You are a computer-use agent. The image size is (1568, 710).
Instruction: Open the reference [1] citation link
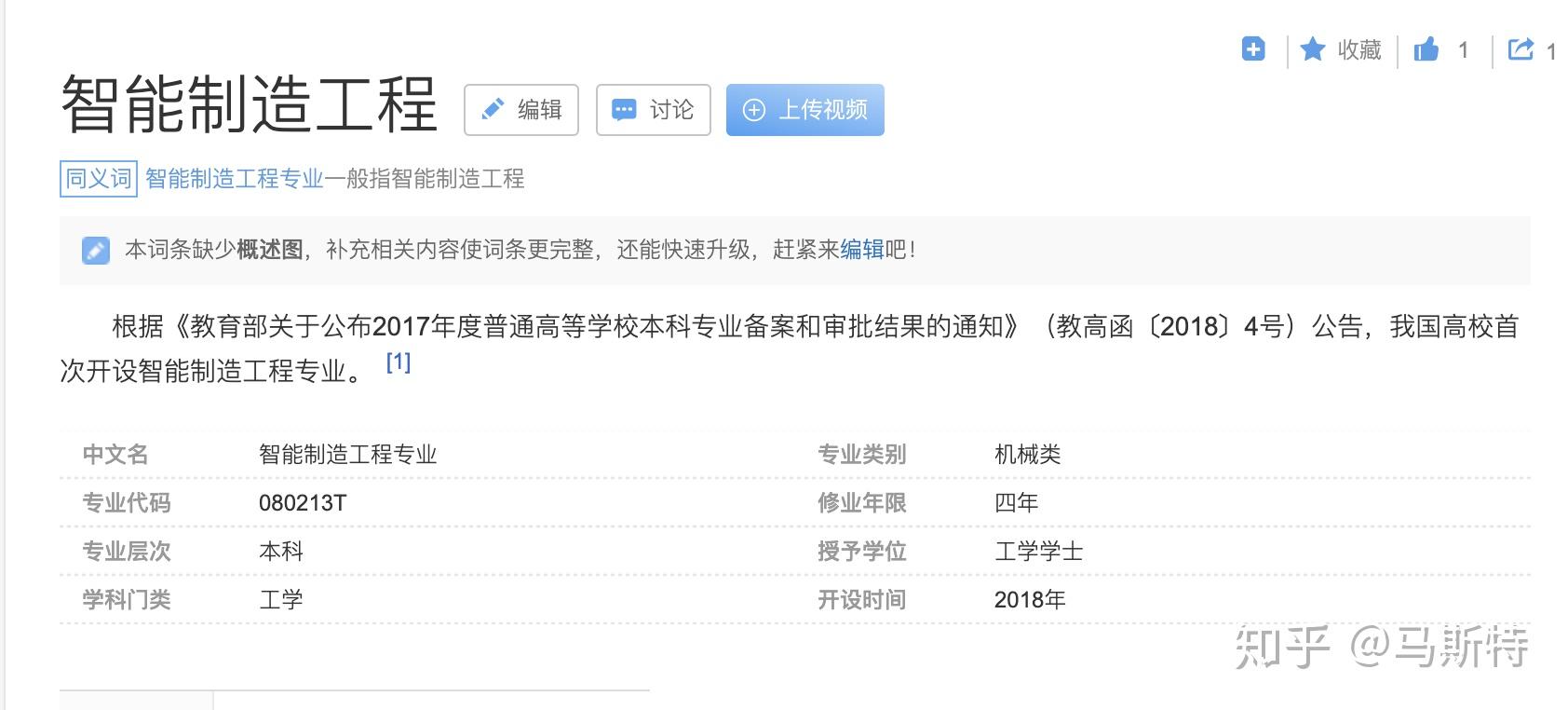click(x=399, y=362)
